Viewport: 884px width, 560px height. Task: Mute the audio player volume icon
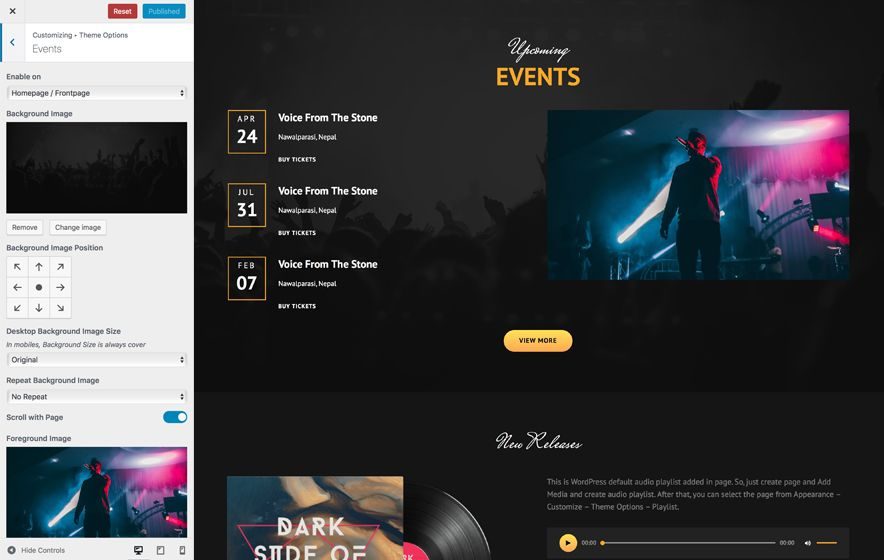(807, 543)
